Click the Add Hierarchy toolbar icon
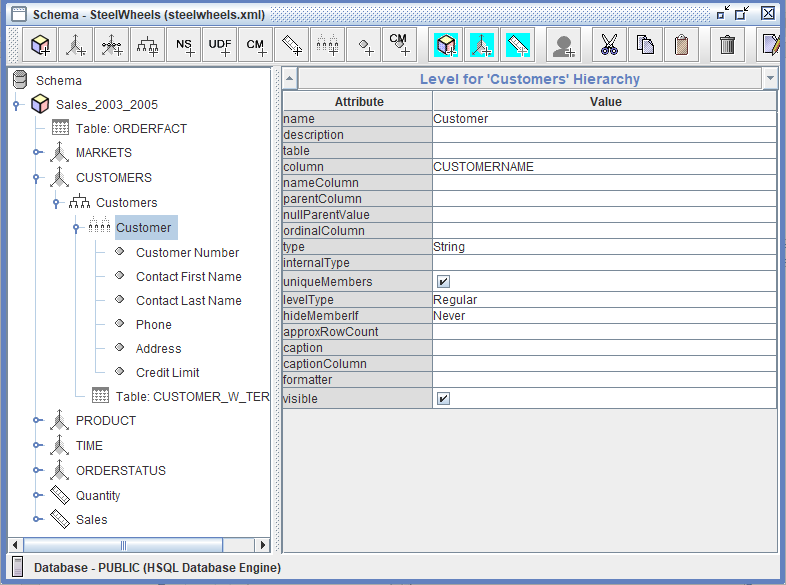 (x=148, y=45)
